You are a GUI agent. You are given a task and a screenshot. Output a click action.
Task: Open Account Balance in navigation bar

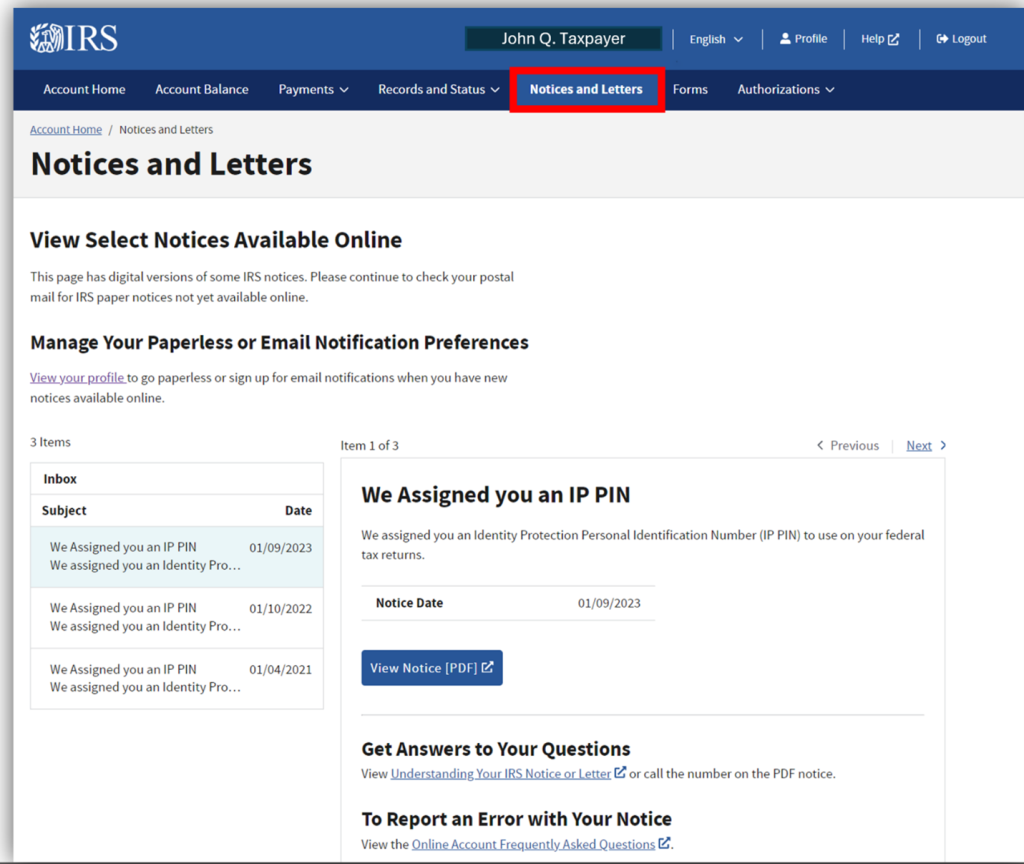(x=202, y=89)
